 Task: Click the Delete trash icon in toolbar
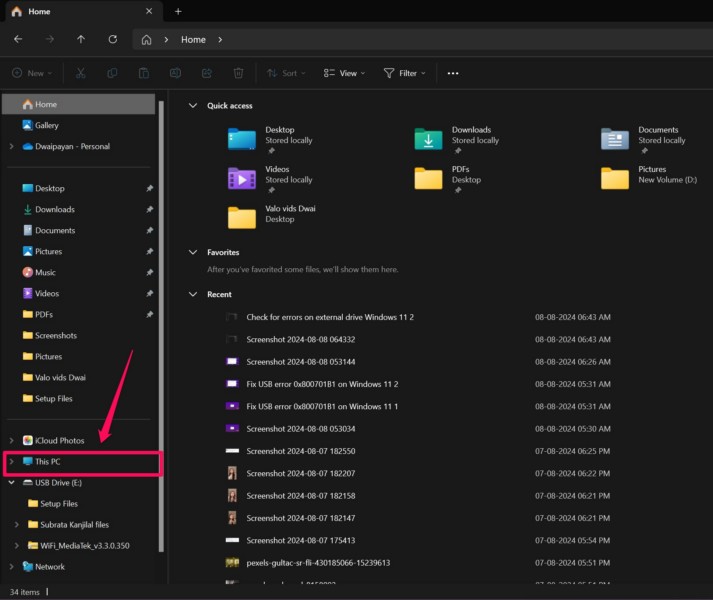coord(238,73)
